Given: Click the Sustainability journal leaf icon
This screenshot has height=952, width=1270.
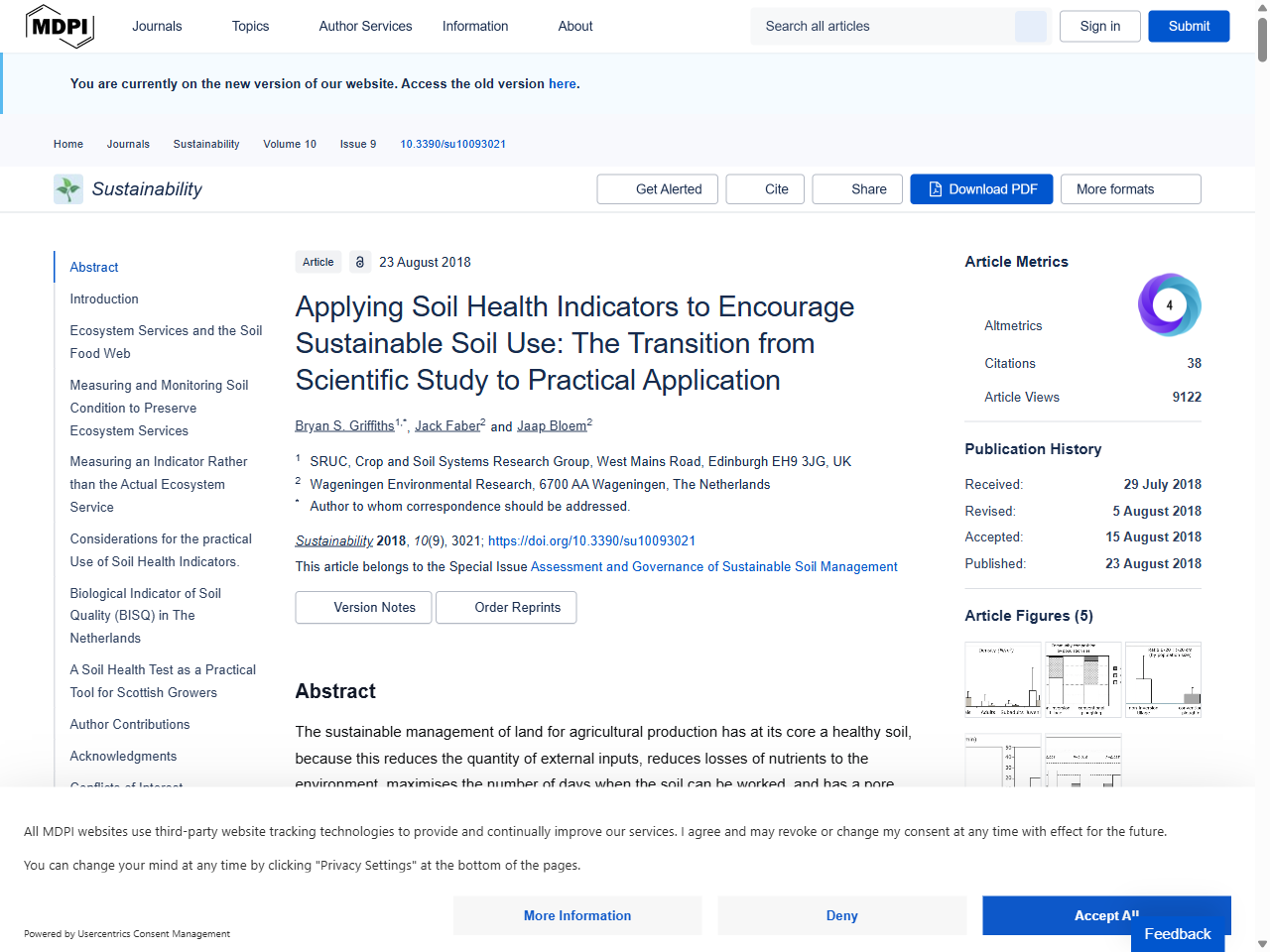Looking at the screenshot, I should tap(68, 189).
